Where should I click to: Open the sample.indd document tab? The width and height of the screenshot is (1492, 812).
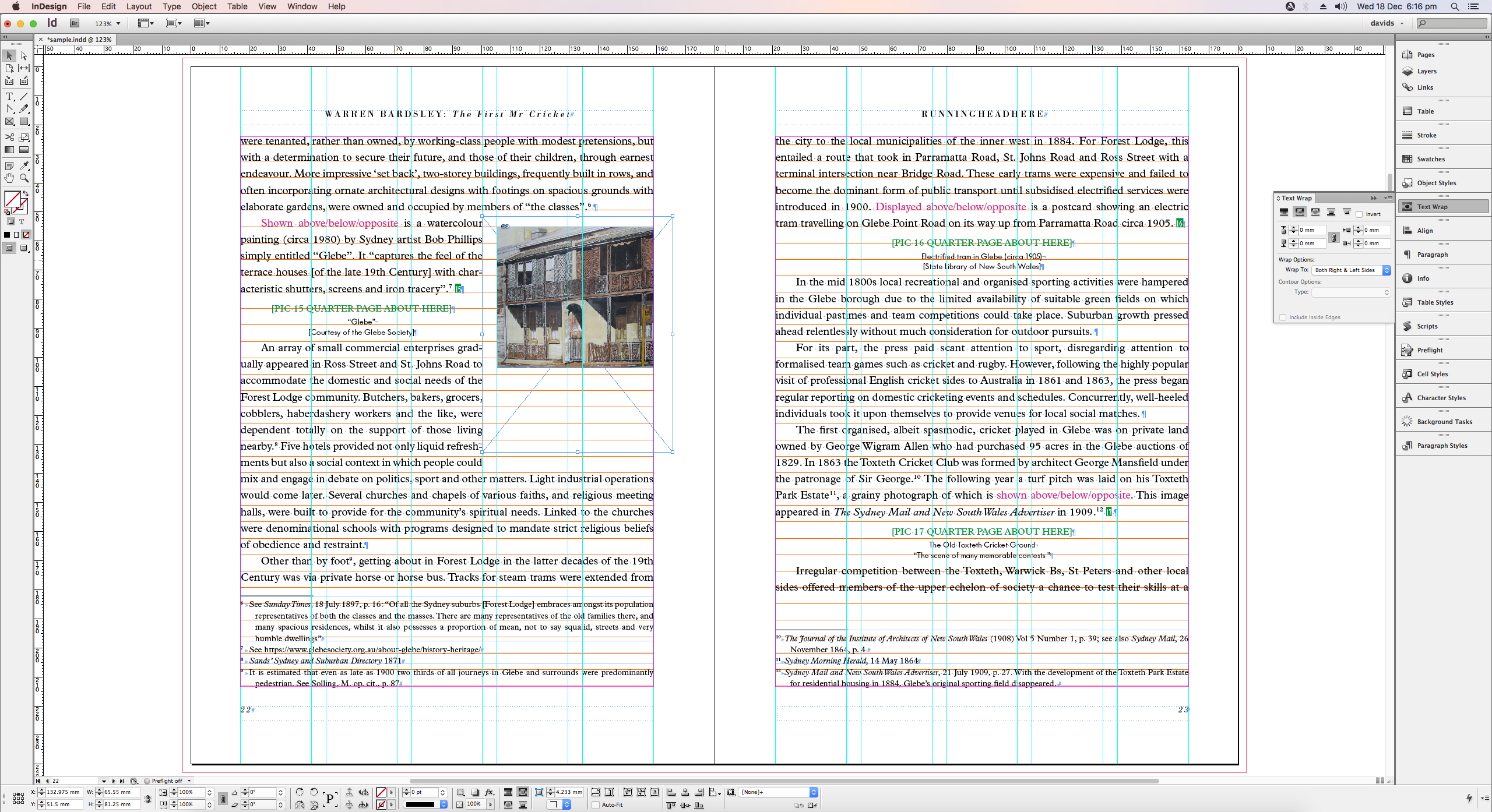click(79, 40)
